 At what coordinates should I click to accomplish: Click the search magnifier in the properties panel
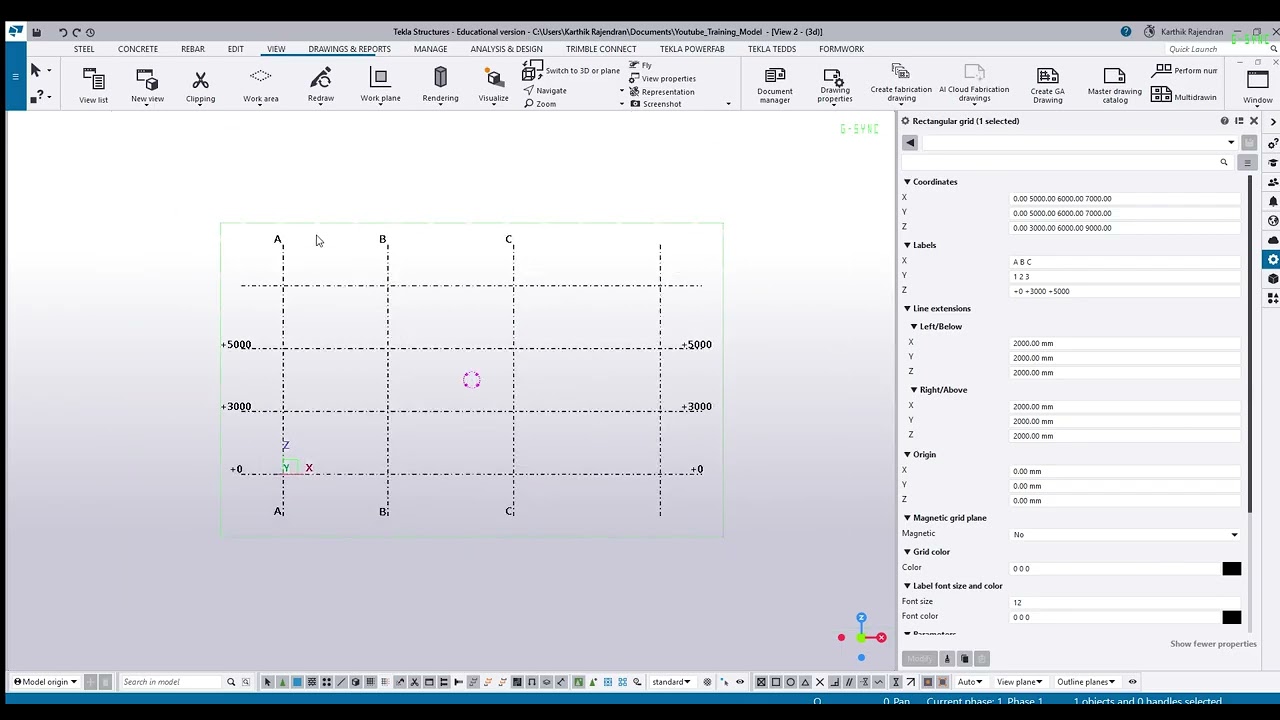1223,162
